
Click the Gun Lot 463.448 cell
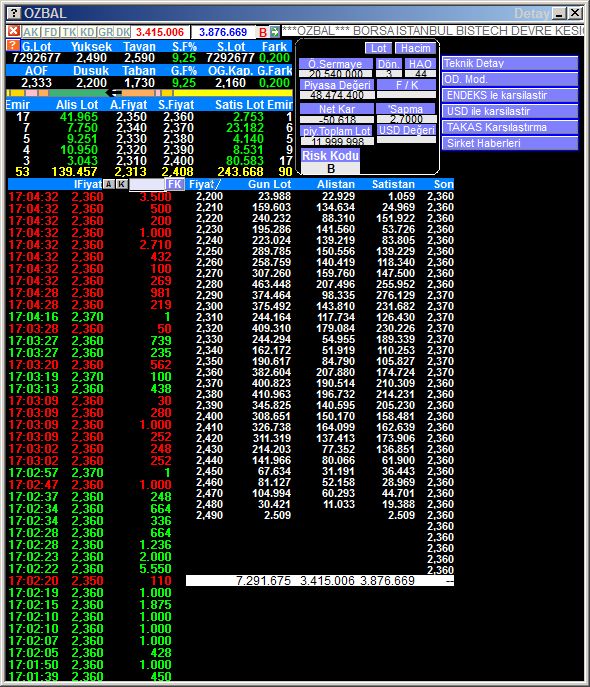pyautogui.click(x=271, y=284)
